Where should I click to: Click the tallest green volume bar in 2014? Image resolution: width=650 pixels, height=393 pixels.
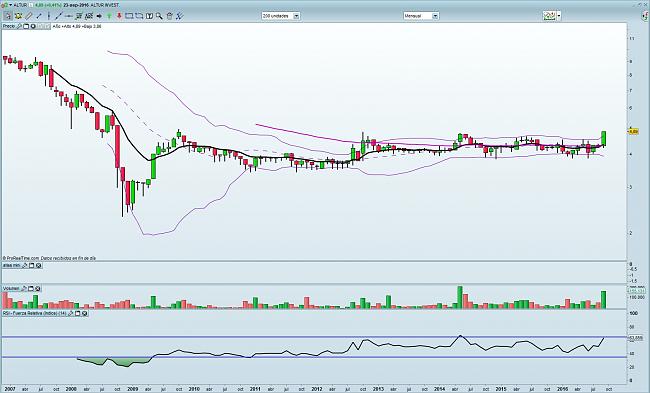coord(460,297)
